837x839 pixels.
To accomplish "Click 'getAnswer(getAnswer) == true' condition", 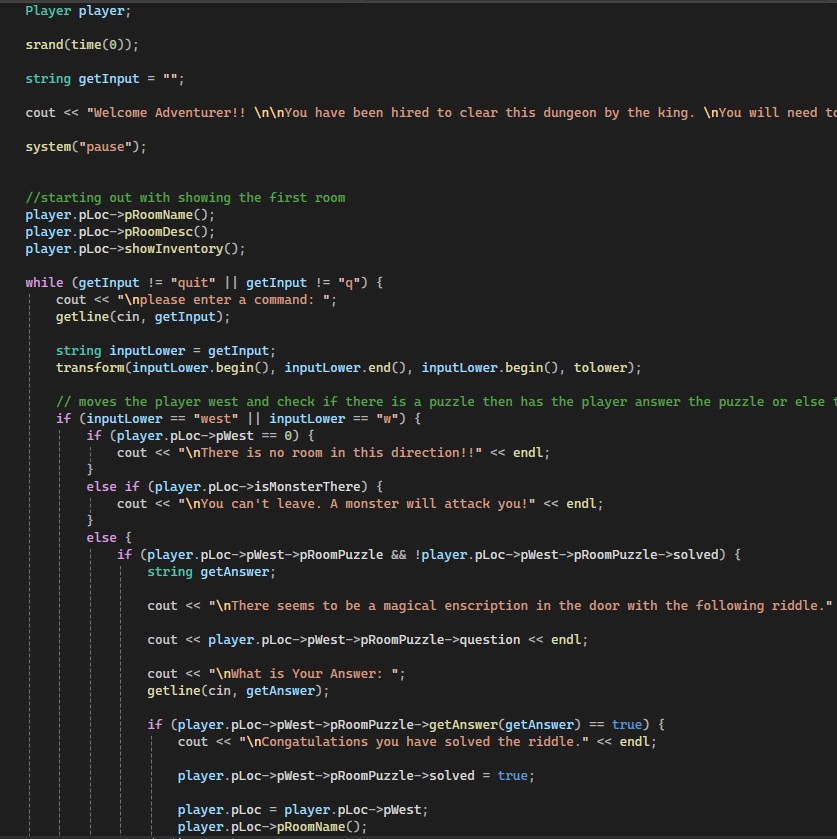I will [x=535, y=725].
